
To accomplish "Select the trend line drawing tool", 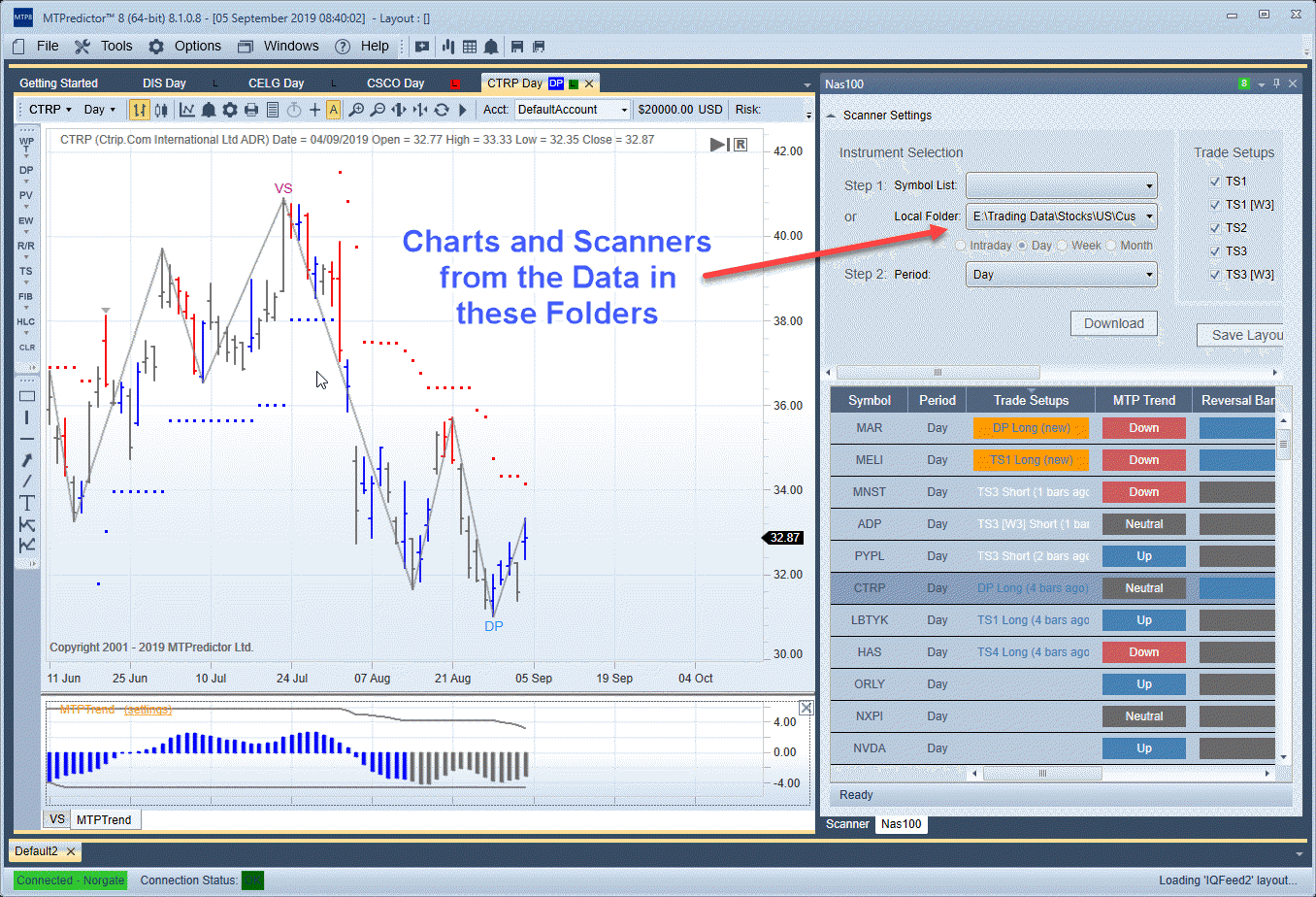I will 27,482.
